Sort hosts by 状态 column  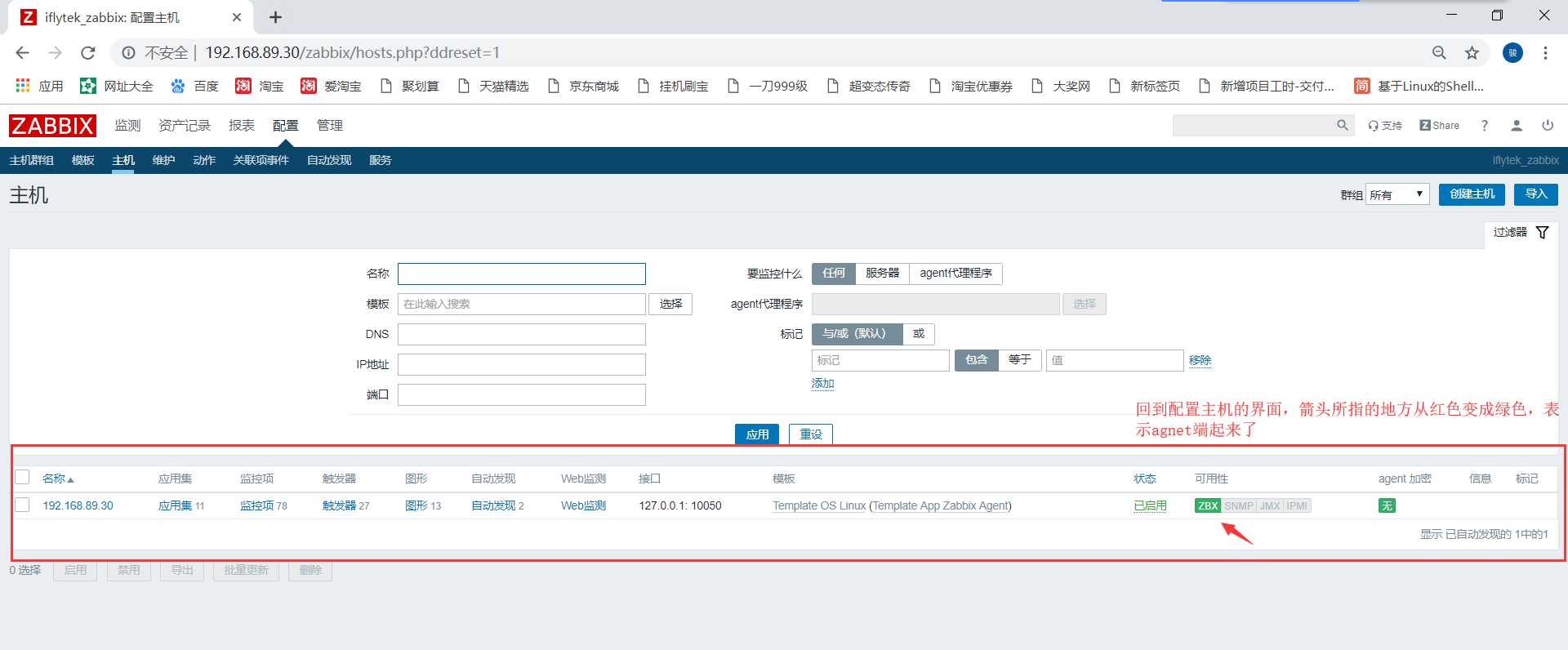(x=1145, y=479)
